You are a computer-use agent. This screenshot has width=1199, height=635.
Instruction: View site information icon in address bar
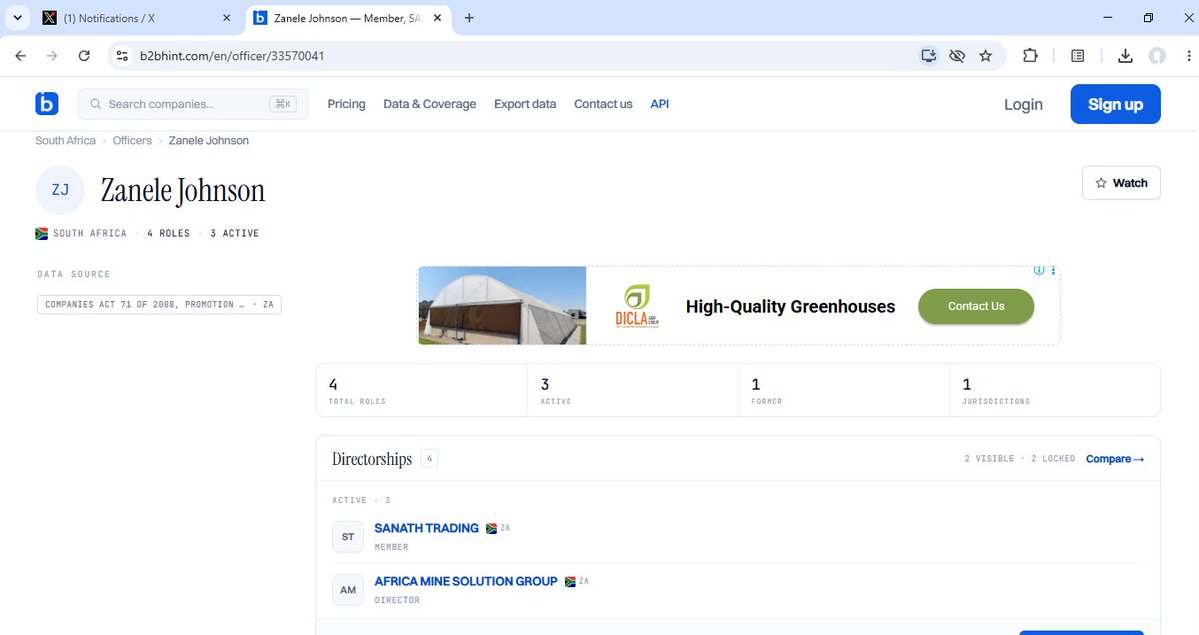coord(122,56)
